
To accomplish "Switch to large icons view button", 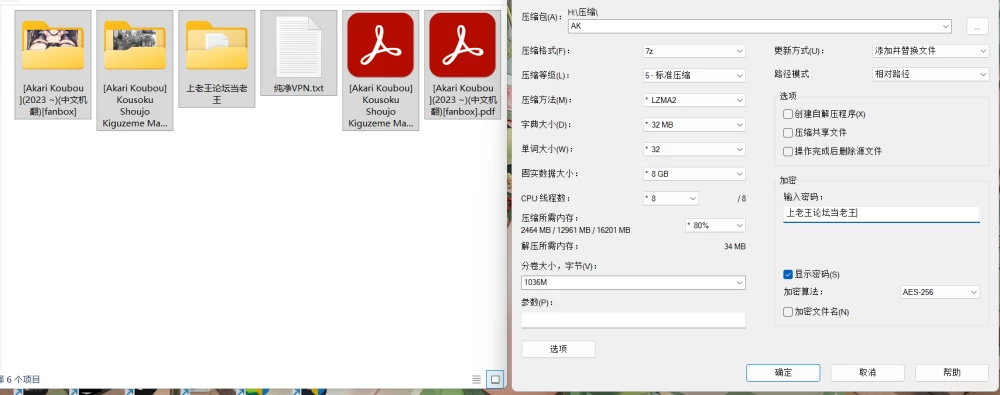I will click(495, 379).
